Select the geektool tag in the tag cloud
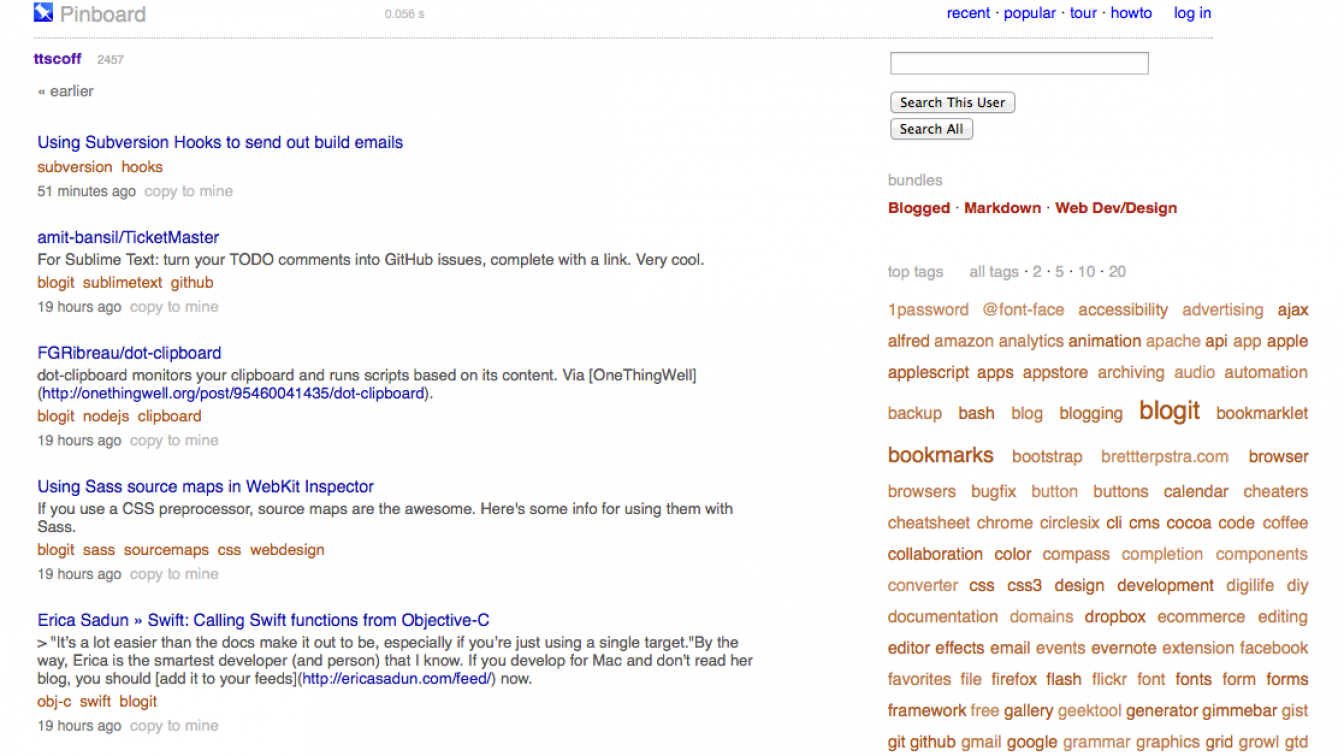The image size is (1344, 756). (1088, 711)
